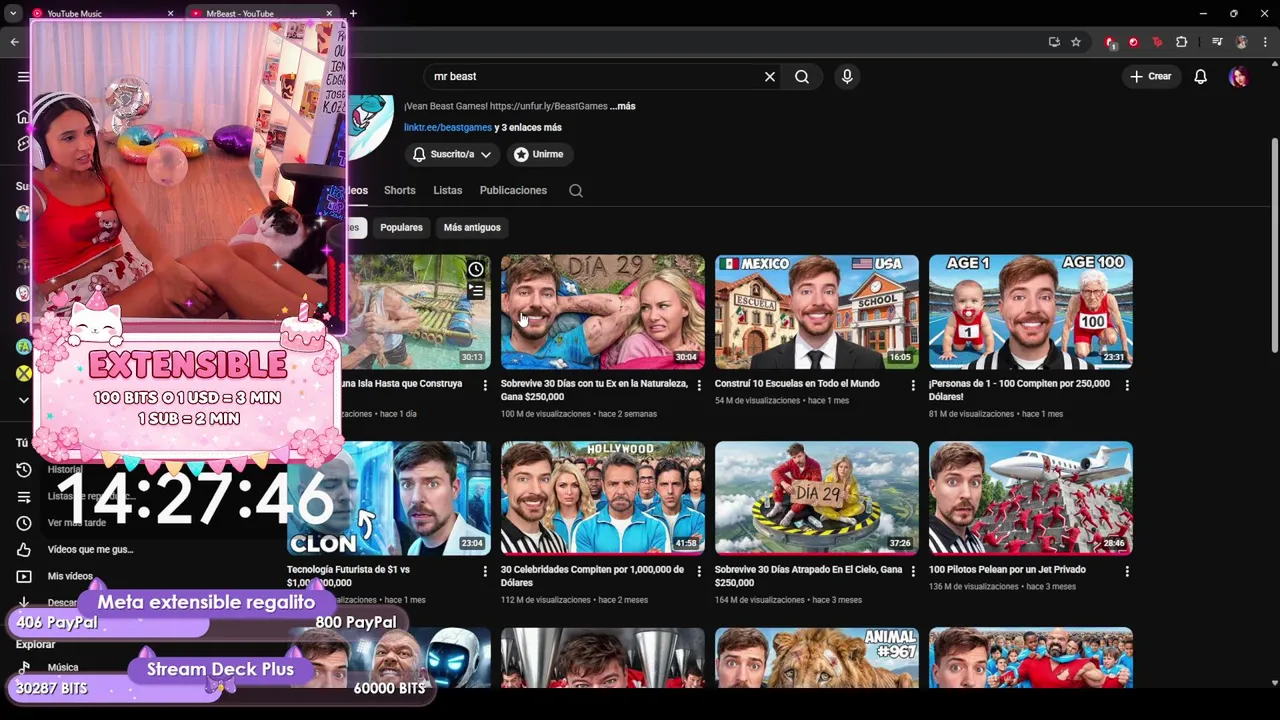
Task: Open options for Personas de 1 - 100 video
Action: [x=1127, y=385]
